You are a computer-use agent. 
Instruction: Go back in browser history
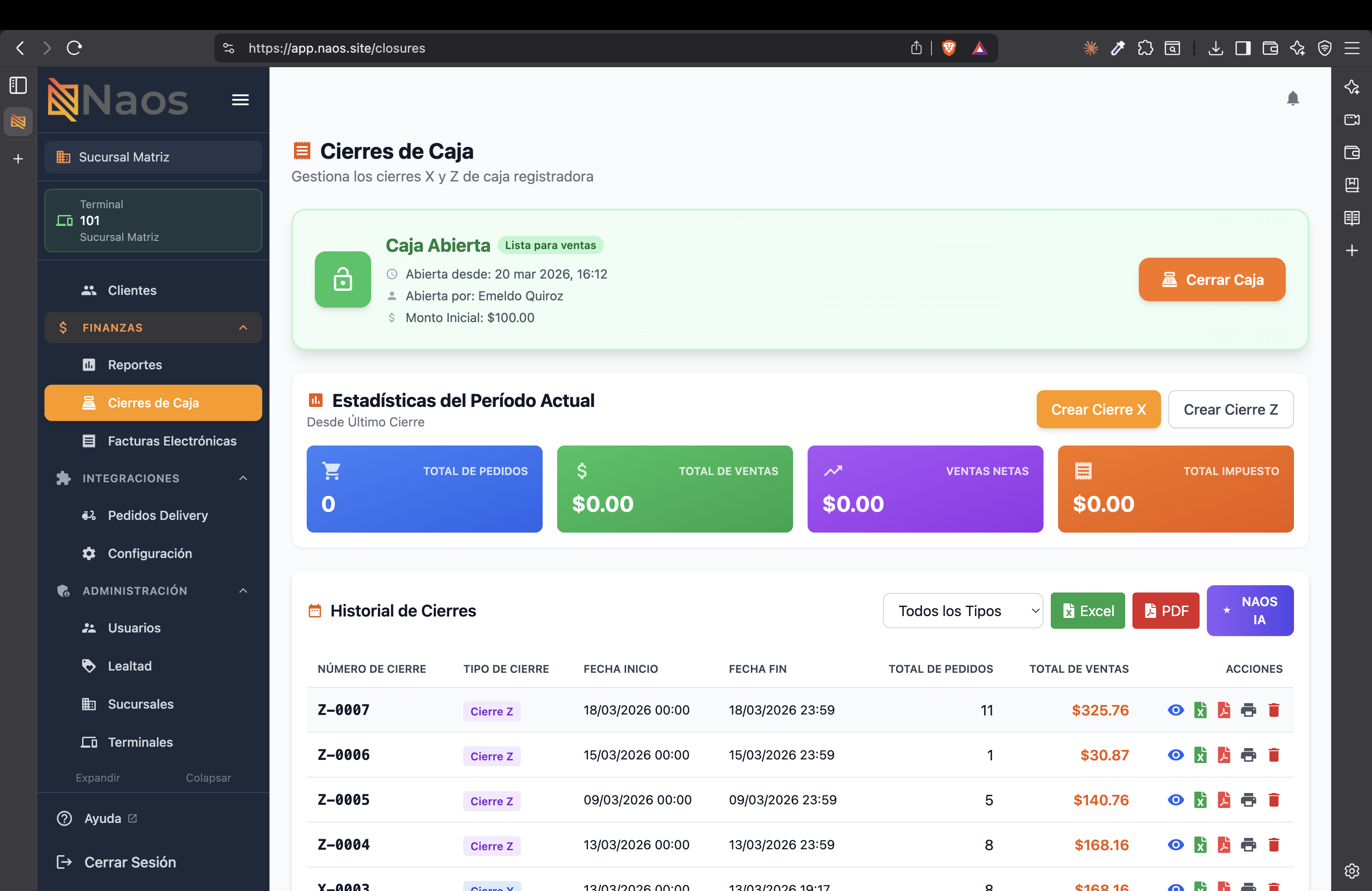[20, 48]
